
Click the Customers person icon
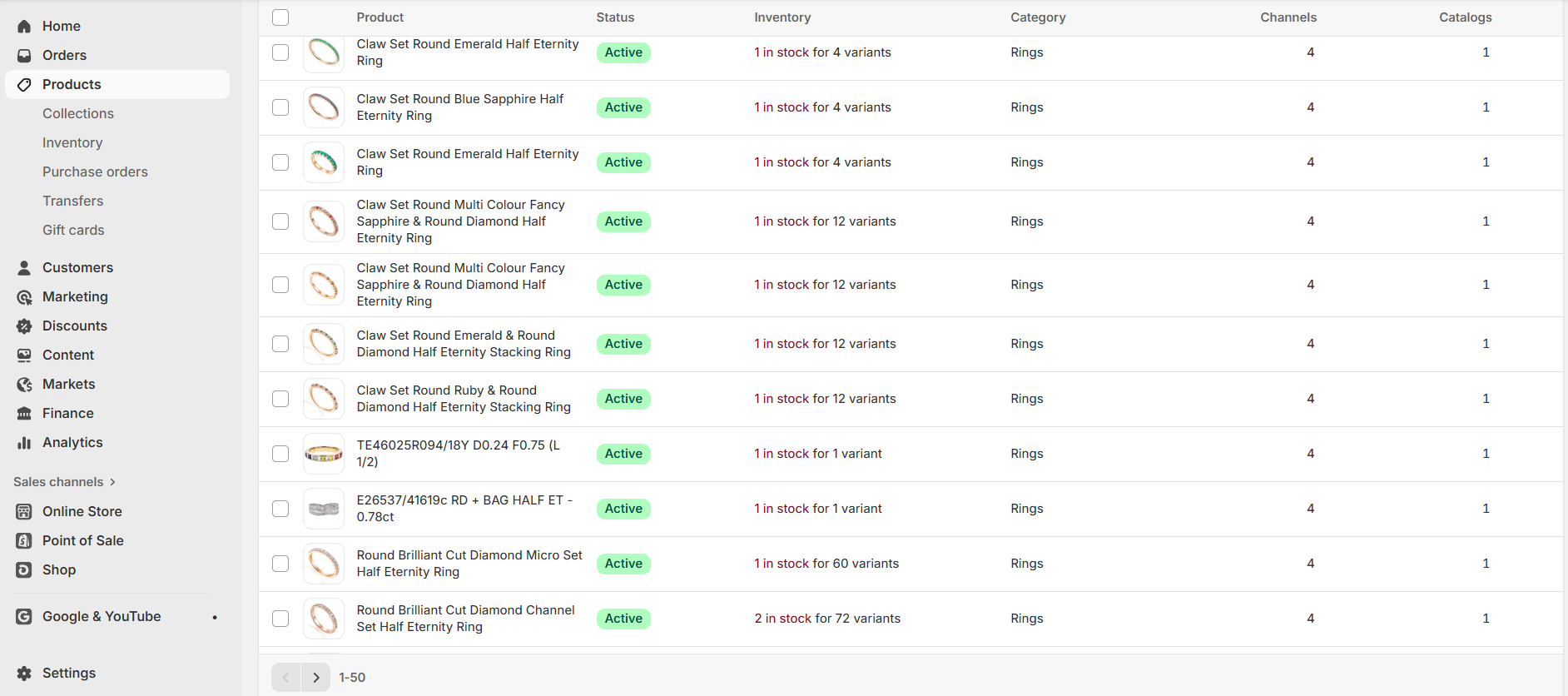[24, 268]
